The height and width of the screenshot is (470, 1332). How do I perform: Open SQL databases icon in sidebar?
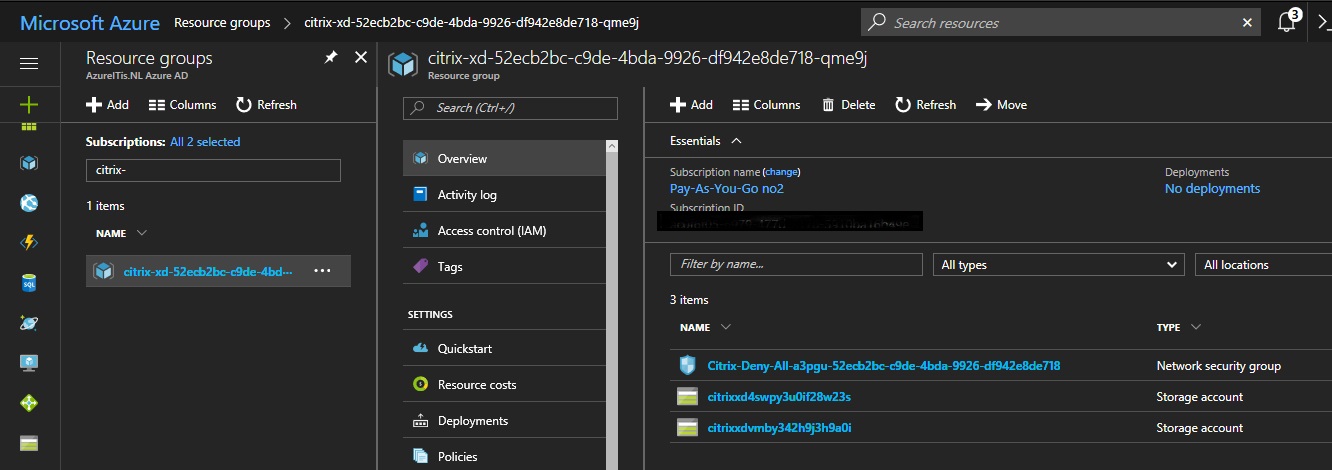[x=29, y=284]
